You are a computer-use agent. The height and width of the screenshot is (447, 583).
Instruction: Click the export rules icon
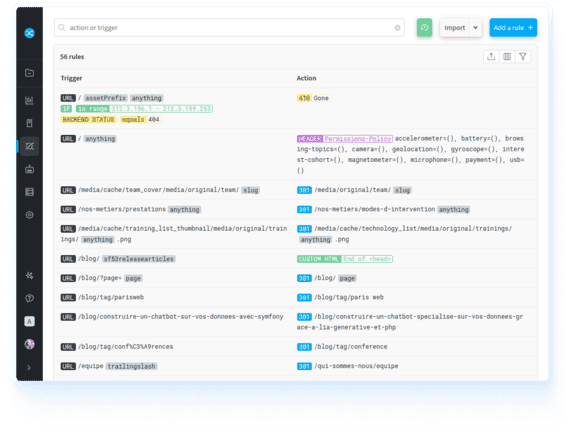(x=491, y=57)
